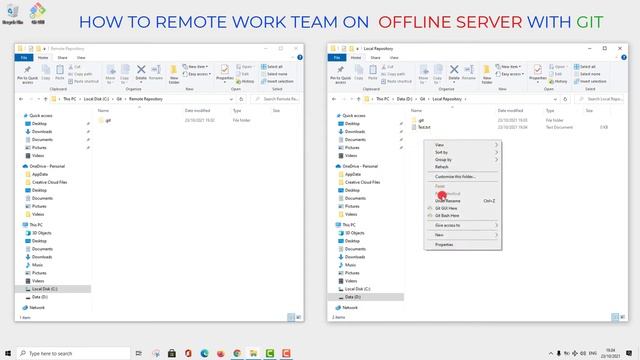The width and height of the screenshot is (640, 360).
Task: Open File tab in Local Repository window
Action: coord(337,58)
